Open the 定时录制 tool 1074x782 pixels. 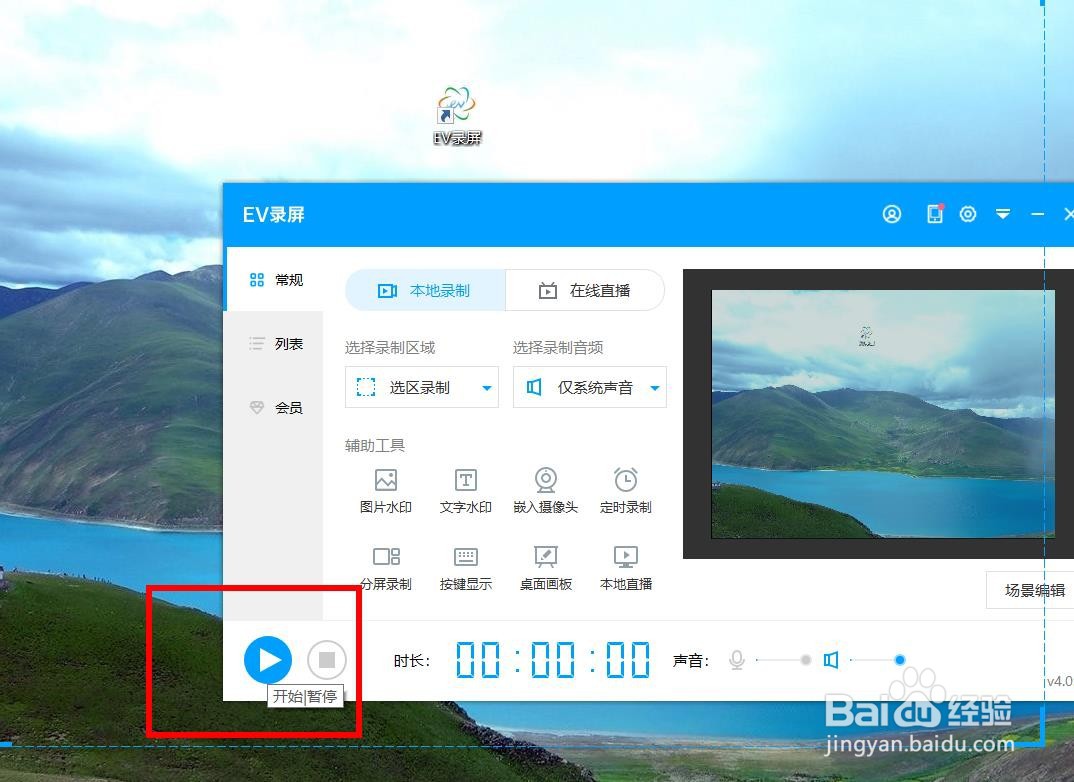(x=625, y=491)
